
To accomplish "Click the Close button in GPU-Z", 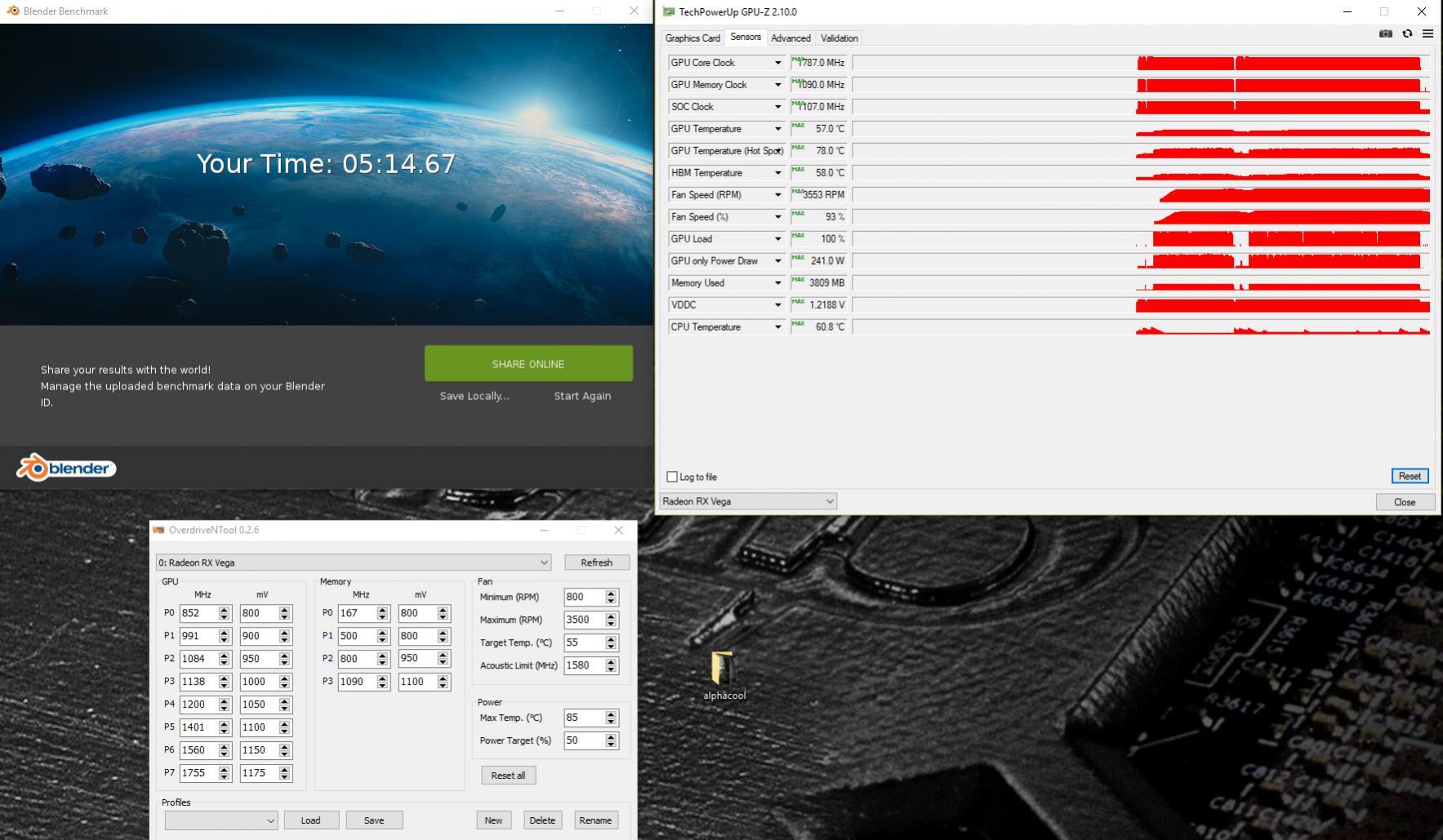I will click(1405, 502).
